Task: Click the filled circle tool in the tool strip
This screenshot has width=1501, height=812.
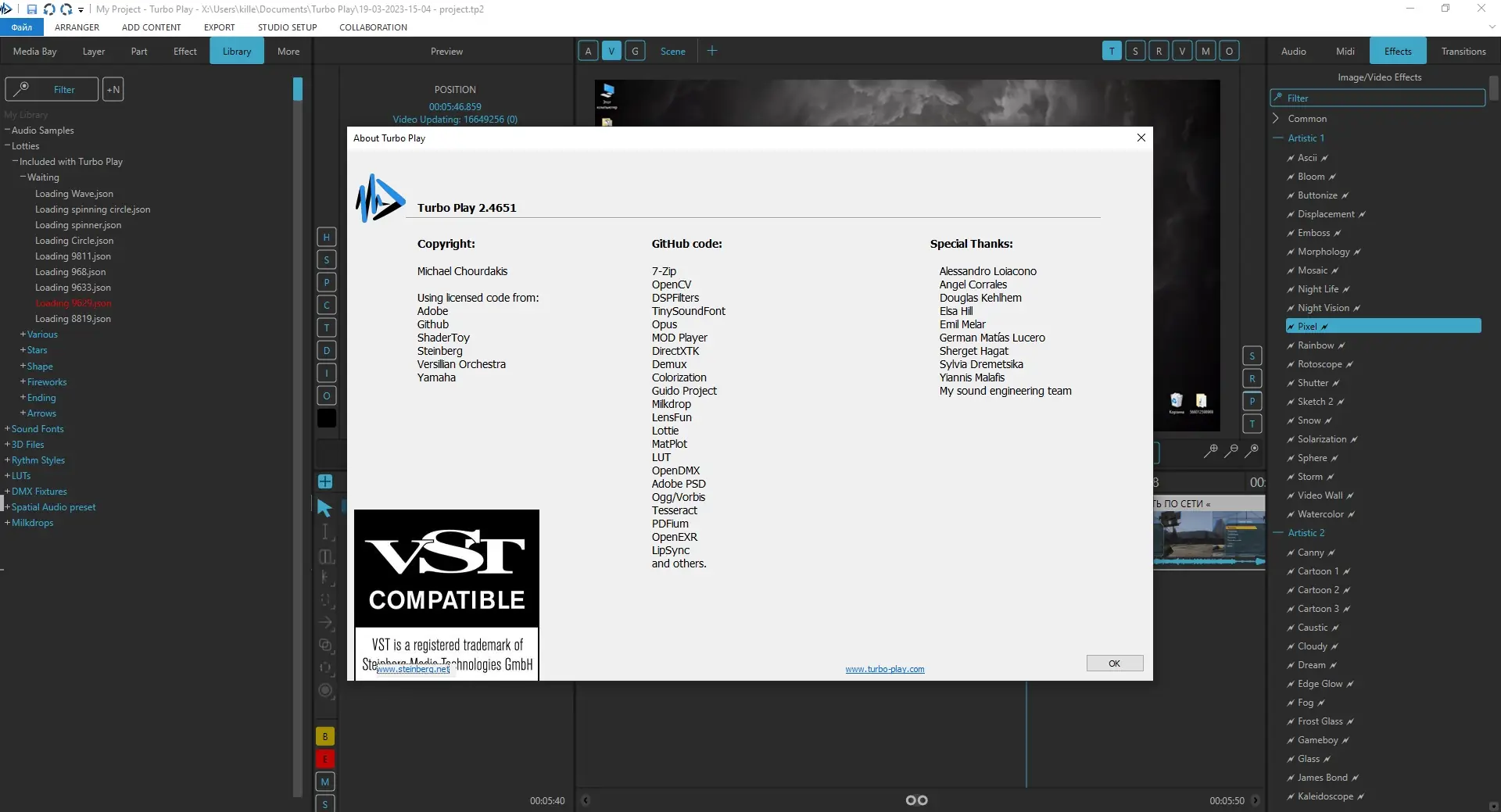Action: point(326,691)
